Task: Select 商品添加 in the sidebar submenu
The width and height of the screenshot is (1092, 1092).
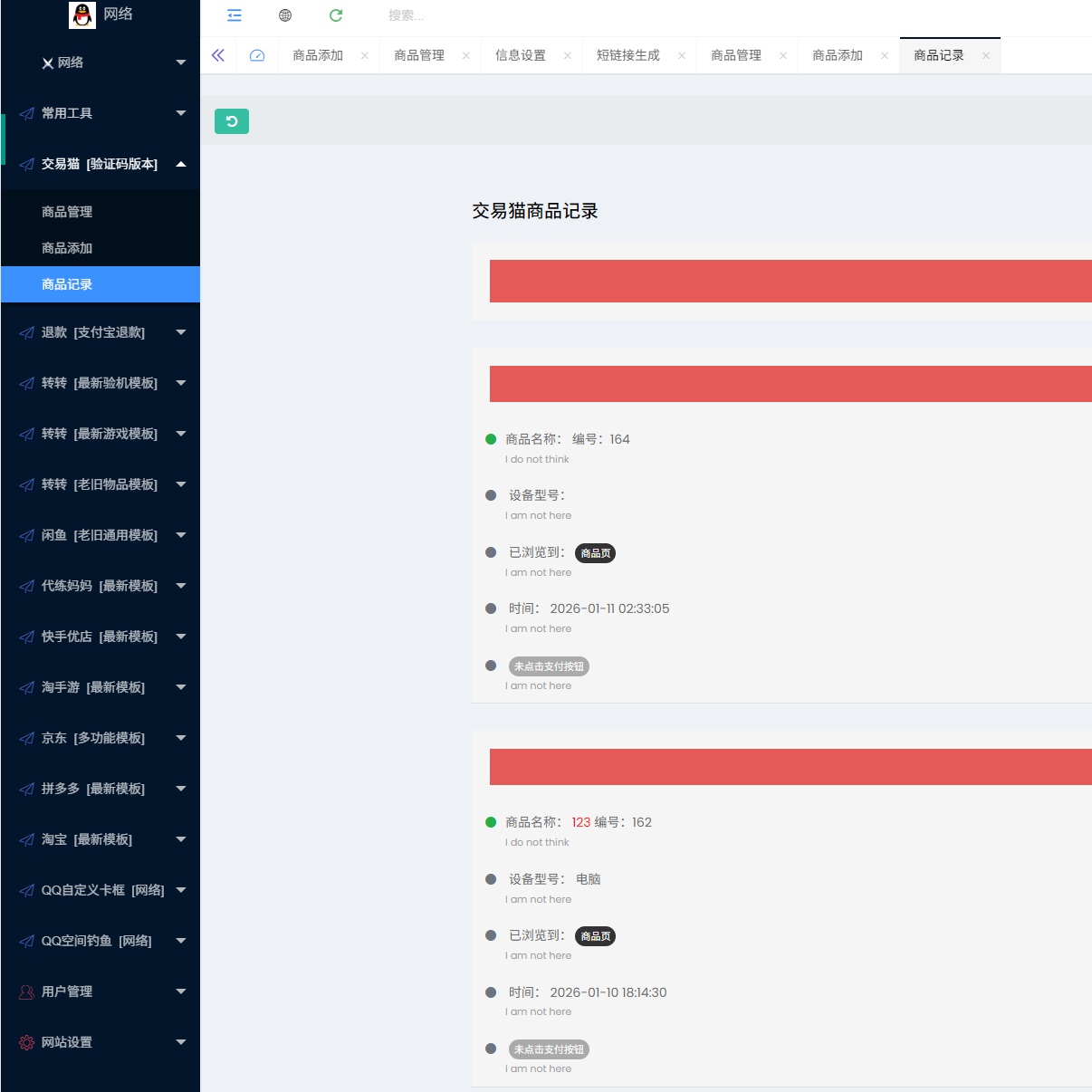Action: coord(67,248)
